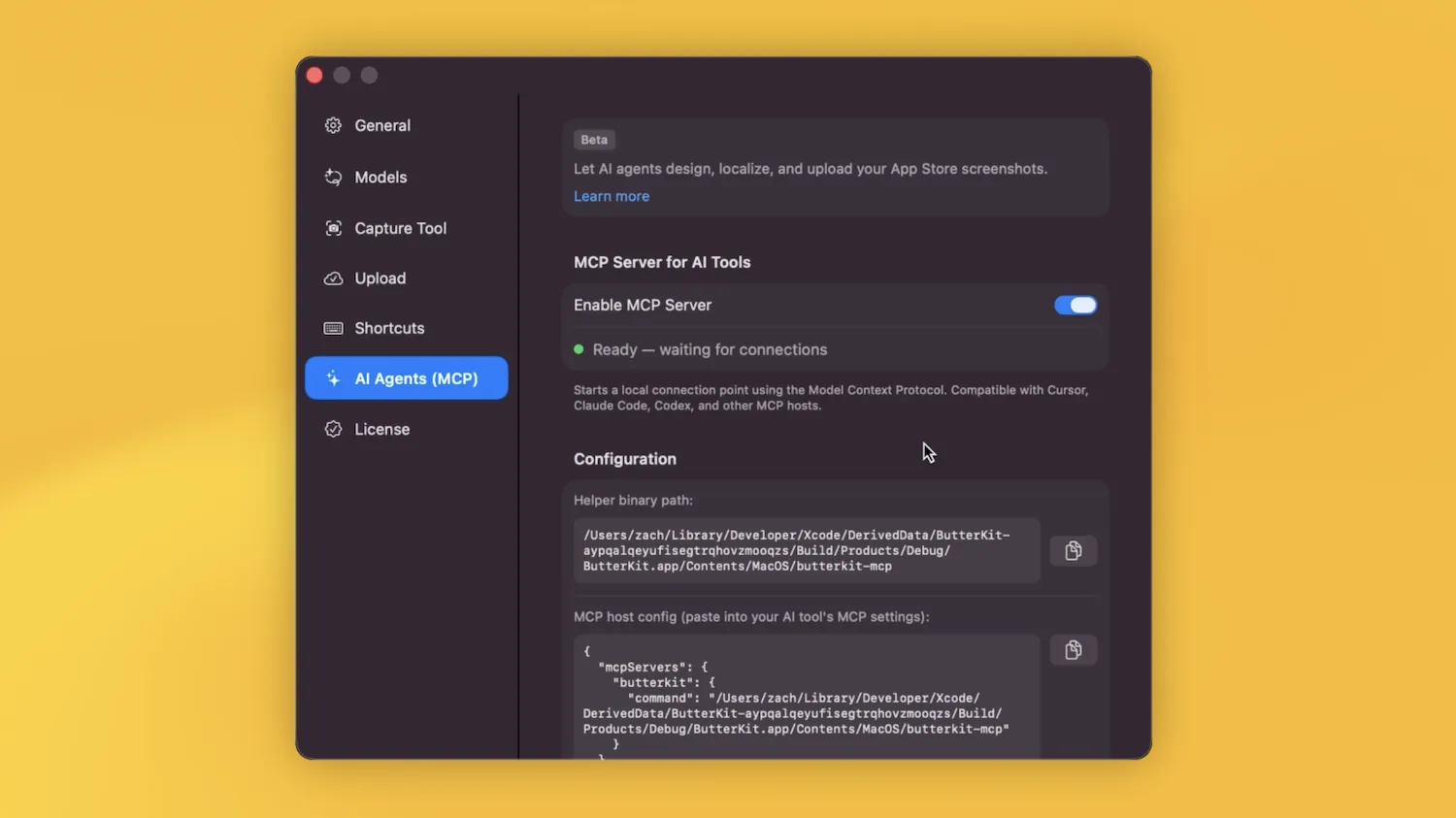
Task: Click the Upload cloud icon
Action: pyautogui.click(x=332, y=278)
